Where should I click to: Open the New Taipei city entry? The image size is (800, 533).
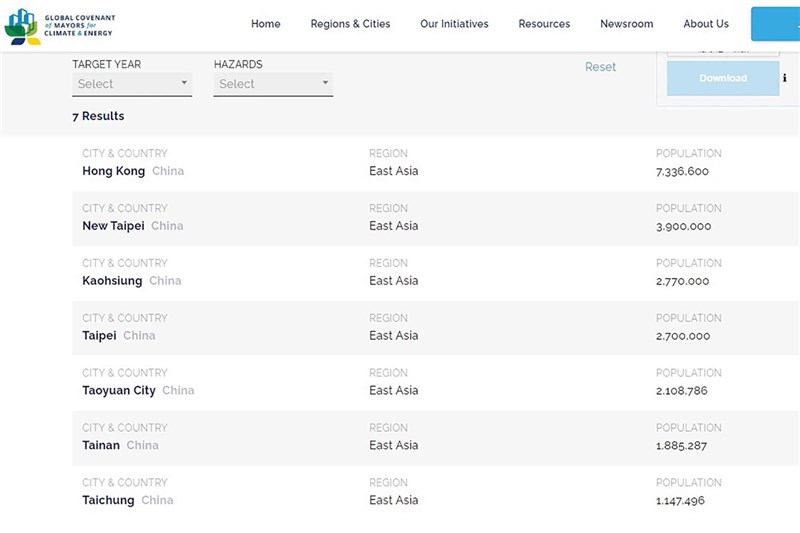pyautogui.click(x=113, y=226)
